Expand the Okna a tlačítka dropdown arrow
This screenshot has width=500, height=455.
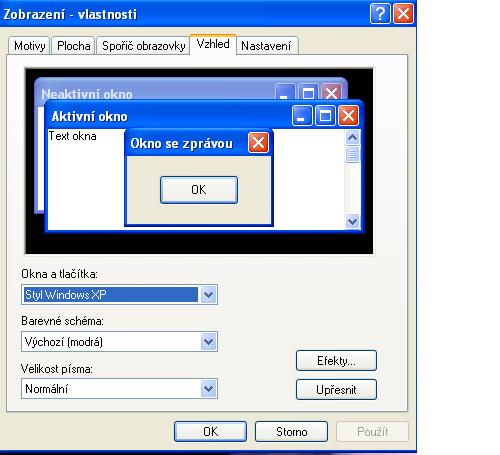coord(209,295)
